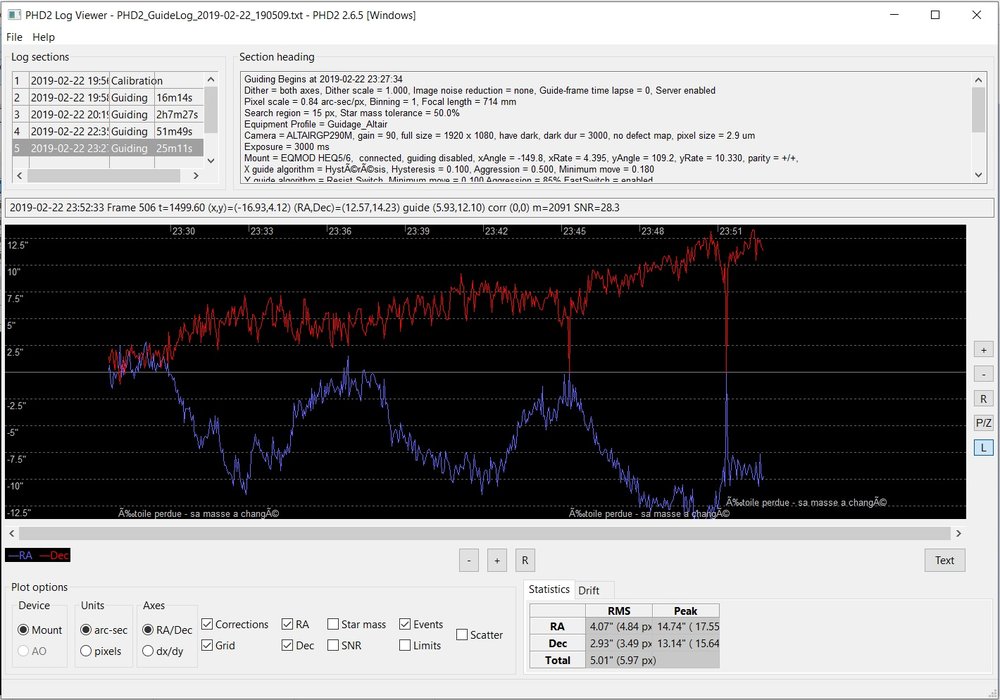1000x700 pixels.
Task: Click log sections scroll right arrow
Action: [196, 175]
